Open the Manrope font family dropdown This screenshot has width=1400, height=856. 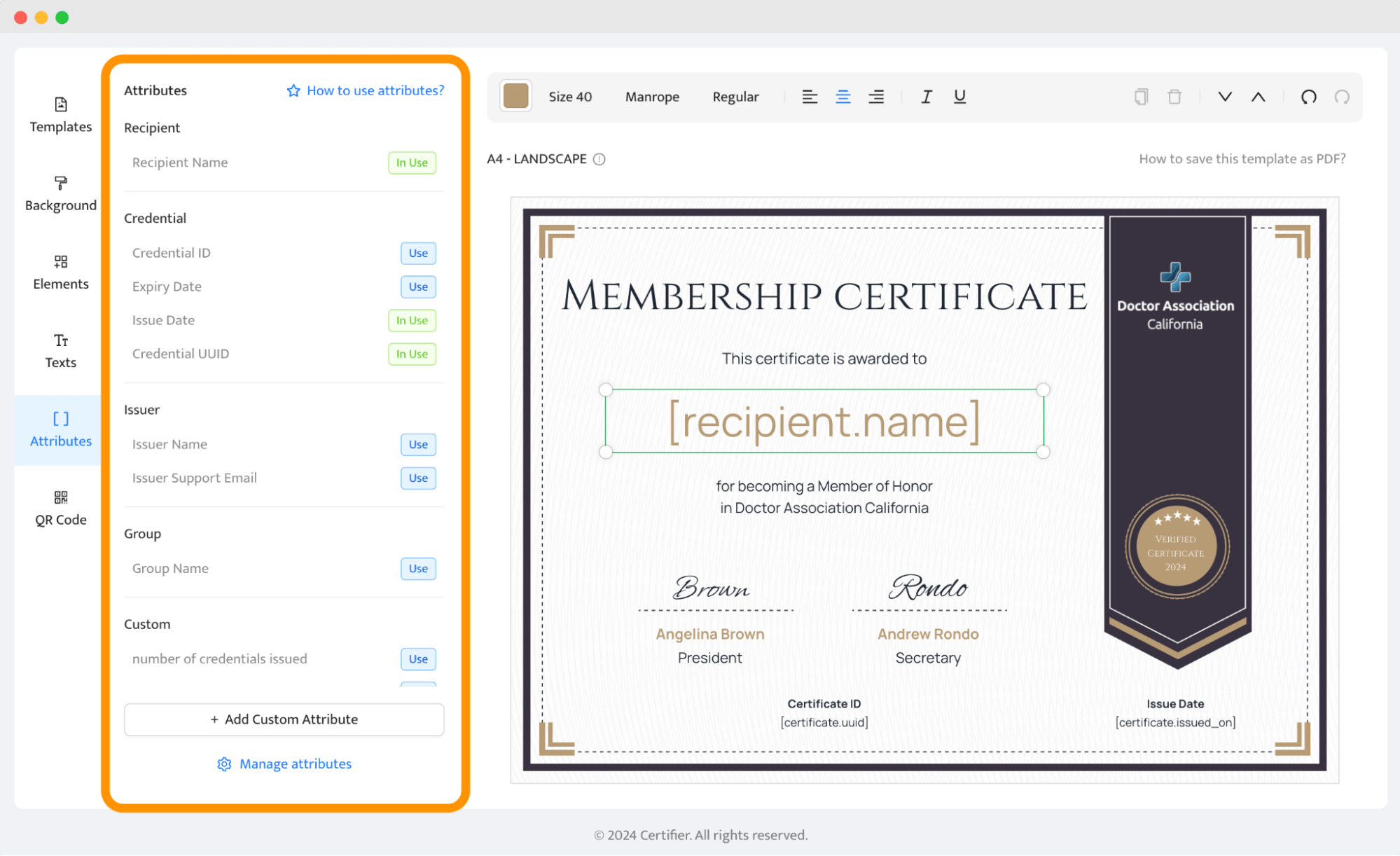coord(652,97)
